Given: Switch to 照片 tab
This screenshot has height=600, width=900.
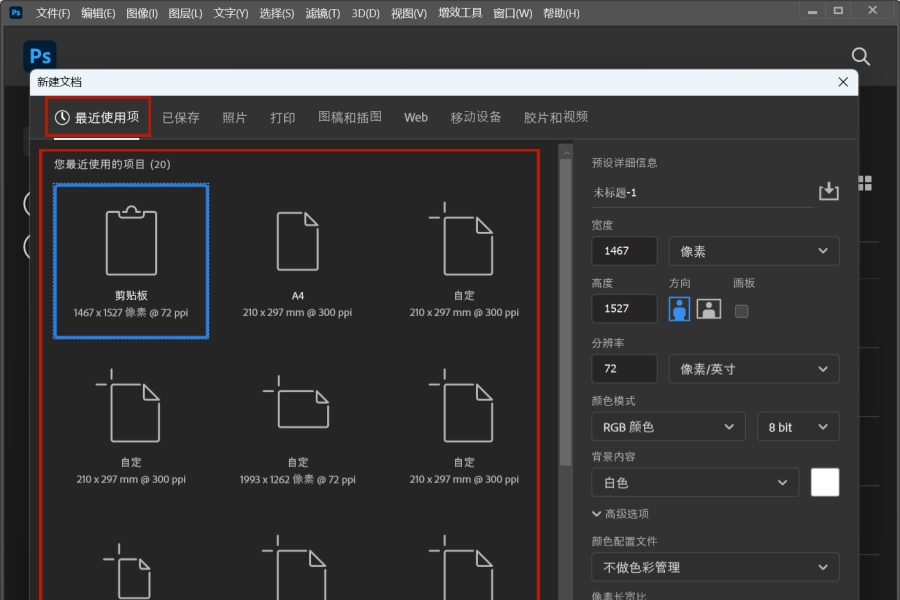Looking at the screenshot, I should pos(234,118).
